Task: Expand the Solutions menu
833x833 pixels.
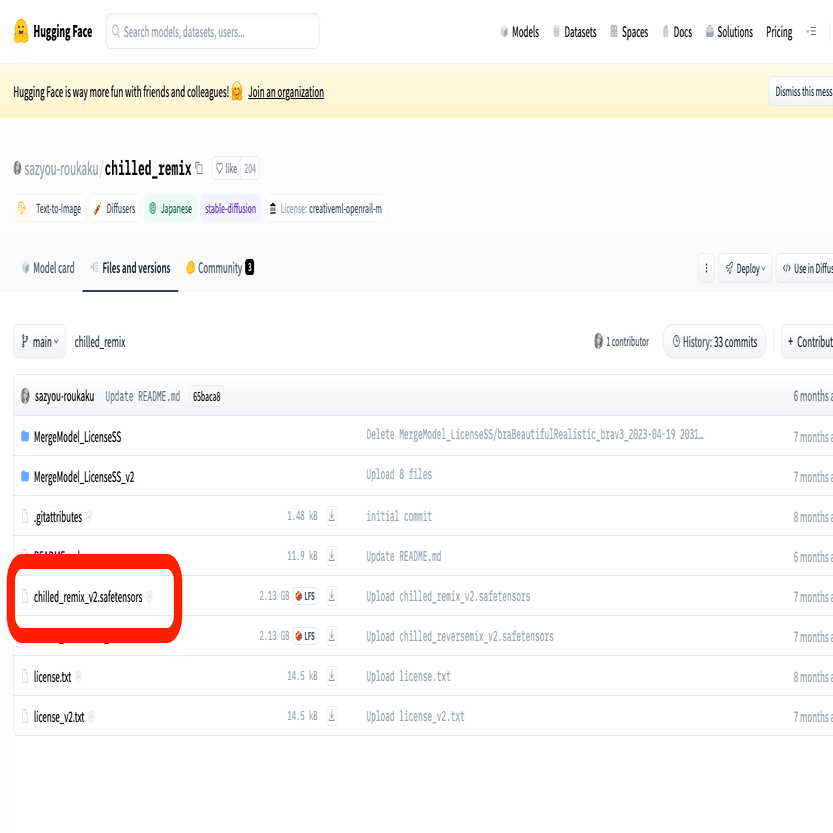Action: coord(729,32)
